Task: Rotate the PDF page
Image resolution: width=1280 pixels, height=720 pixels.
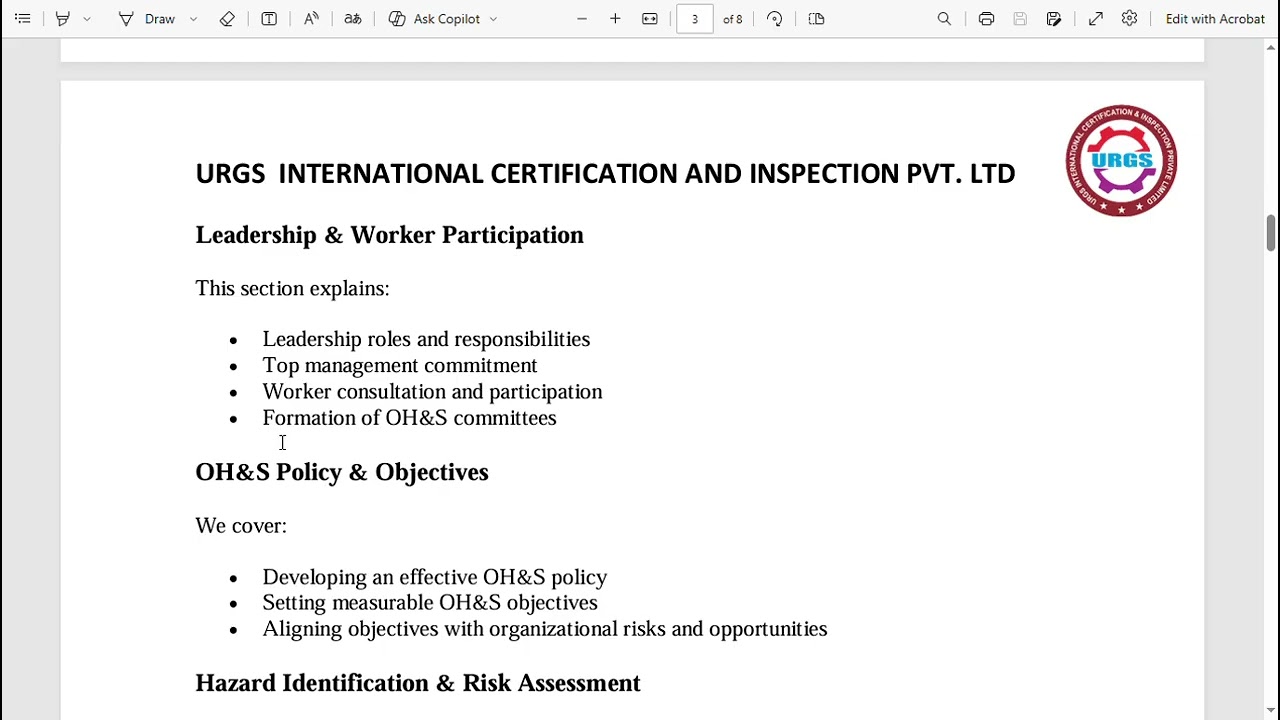Action: (774, 19)
